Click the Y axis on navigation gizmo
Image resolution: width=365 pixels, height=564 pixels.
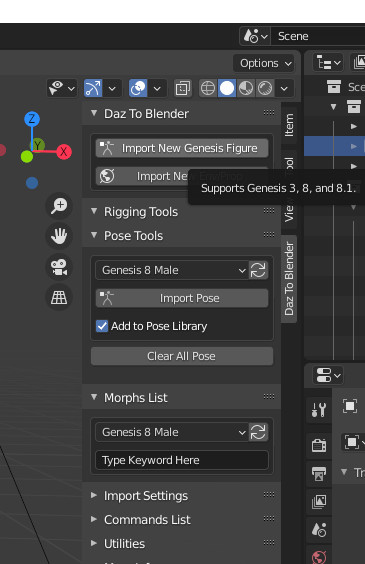(38, 145)
